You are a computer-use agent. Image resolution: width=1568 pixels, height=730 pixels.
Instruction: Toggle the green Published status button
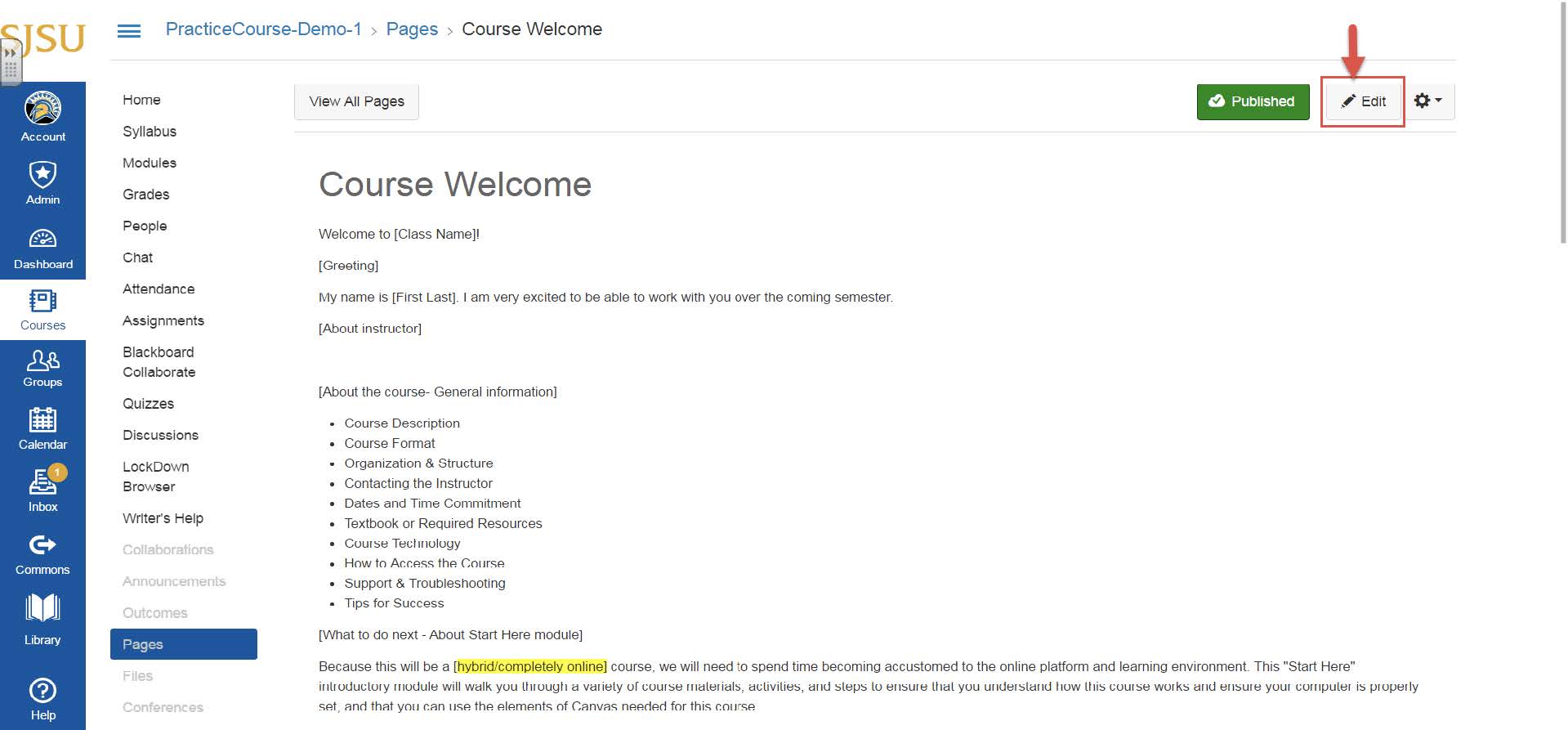(x=1252, y=101)
